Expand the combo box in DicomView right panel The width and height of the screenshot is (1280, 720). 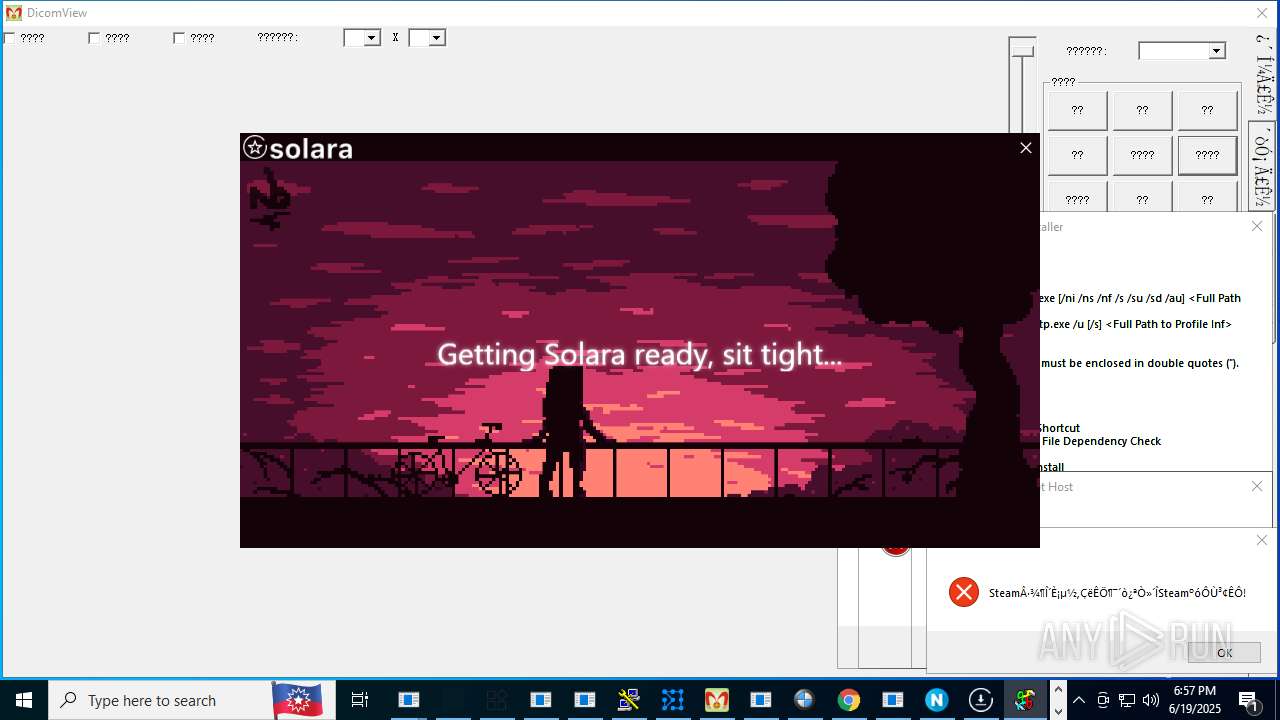[x=1217, y=51]
